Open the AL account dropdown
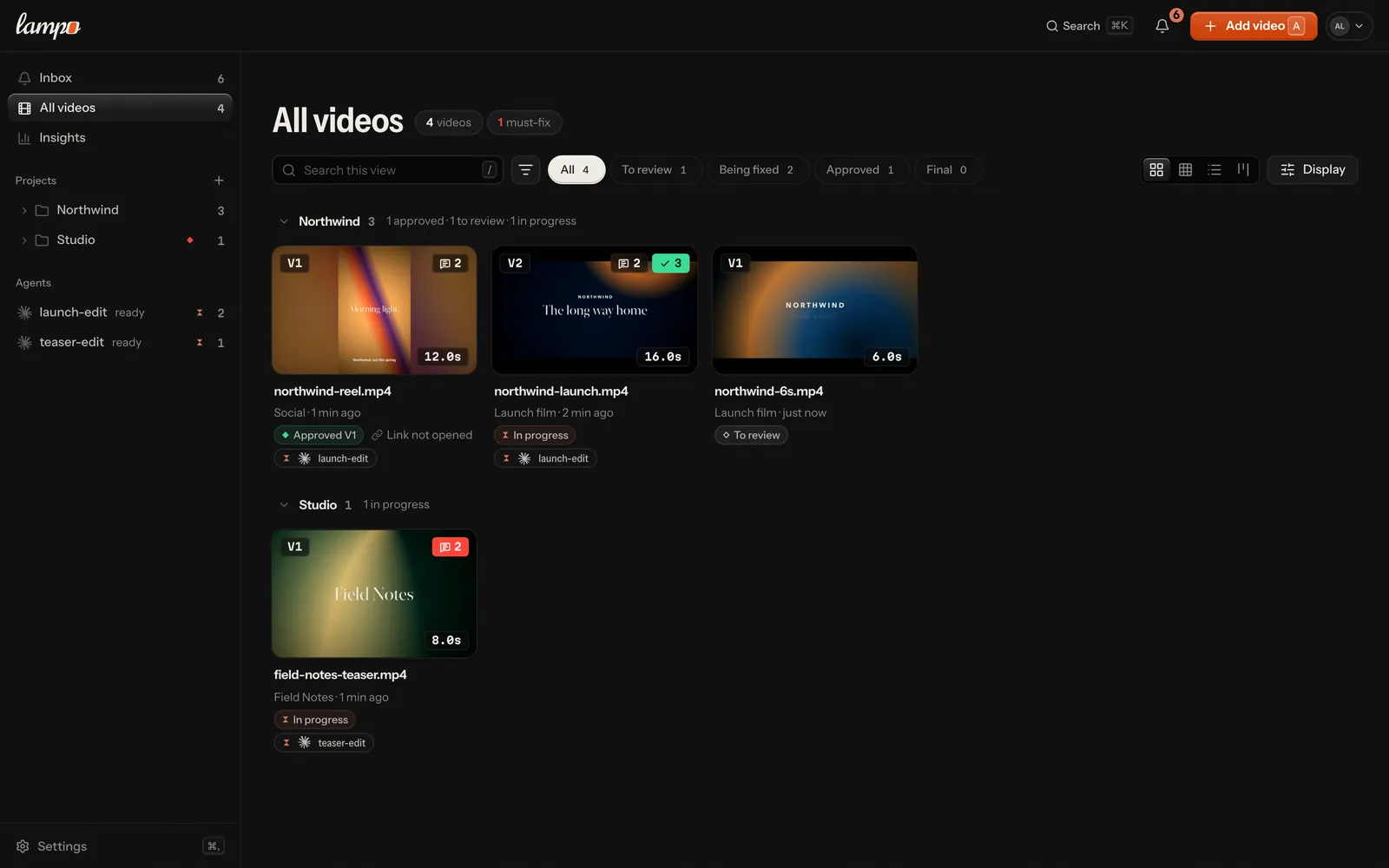Screen dimensions: 1389x868 click(x=1349, y=26)
